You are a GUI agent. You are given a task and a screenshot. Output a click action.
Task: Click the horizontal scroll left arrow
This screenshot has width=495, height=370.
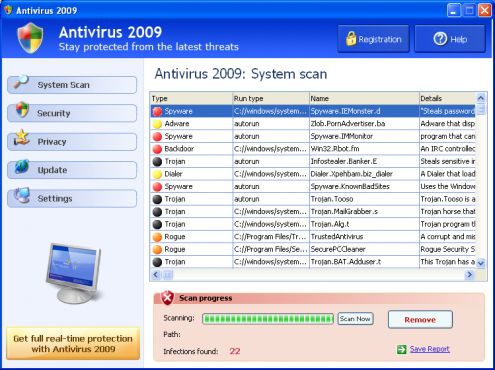(x=156, y=275)
